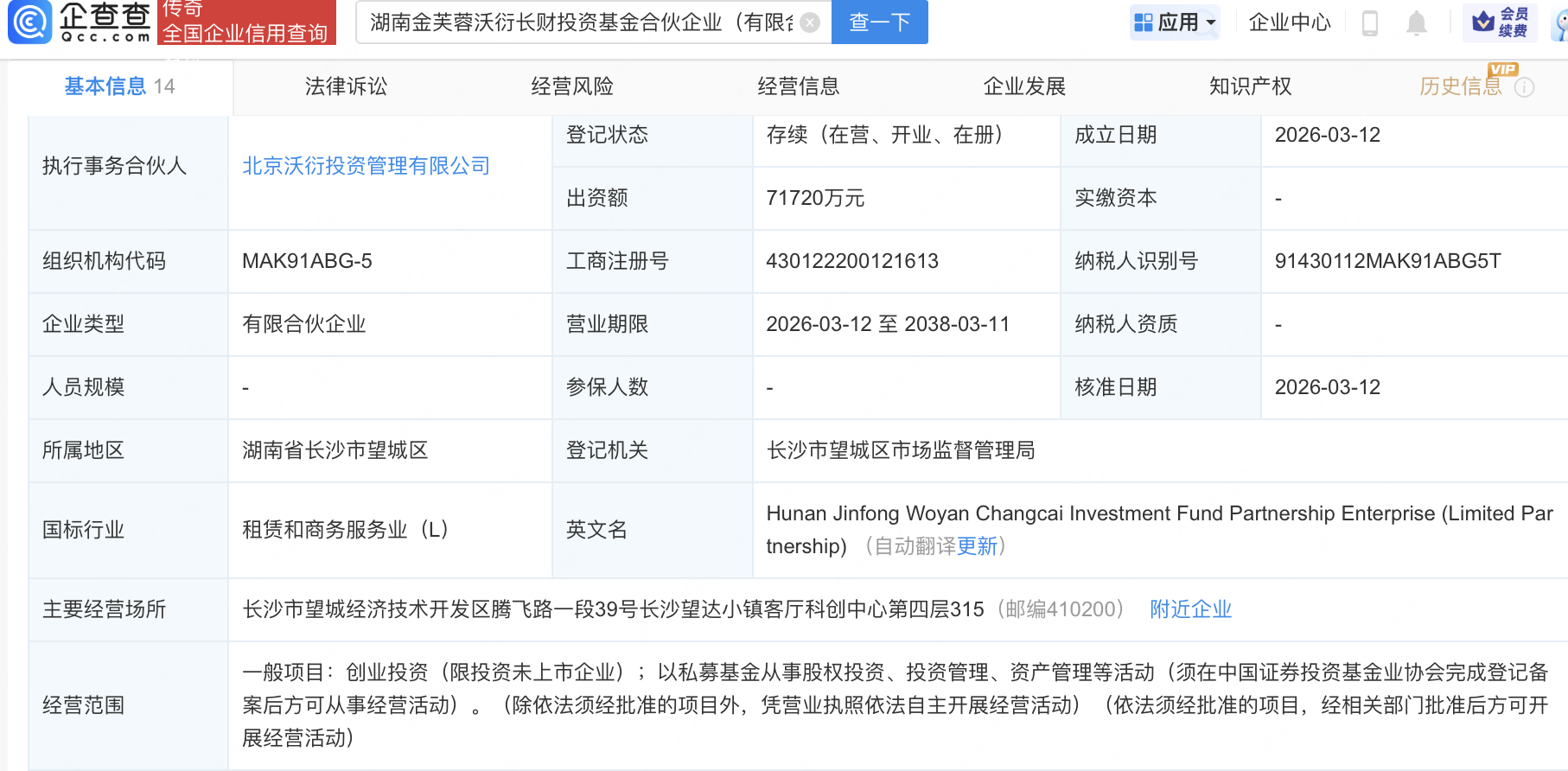Open 企业中心 in the top bar
Screen dimensions: 1568x771
(x=1290, y=22)
